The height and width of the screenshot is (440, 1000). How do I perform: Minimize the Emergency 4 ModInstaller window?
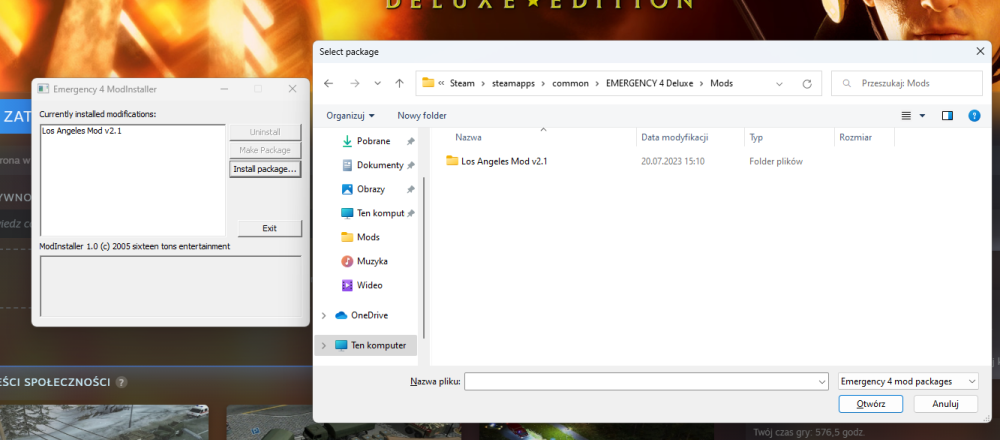tap(224, 89)
